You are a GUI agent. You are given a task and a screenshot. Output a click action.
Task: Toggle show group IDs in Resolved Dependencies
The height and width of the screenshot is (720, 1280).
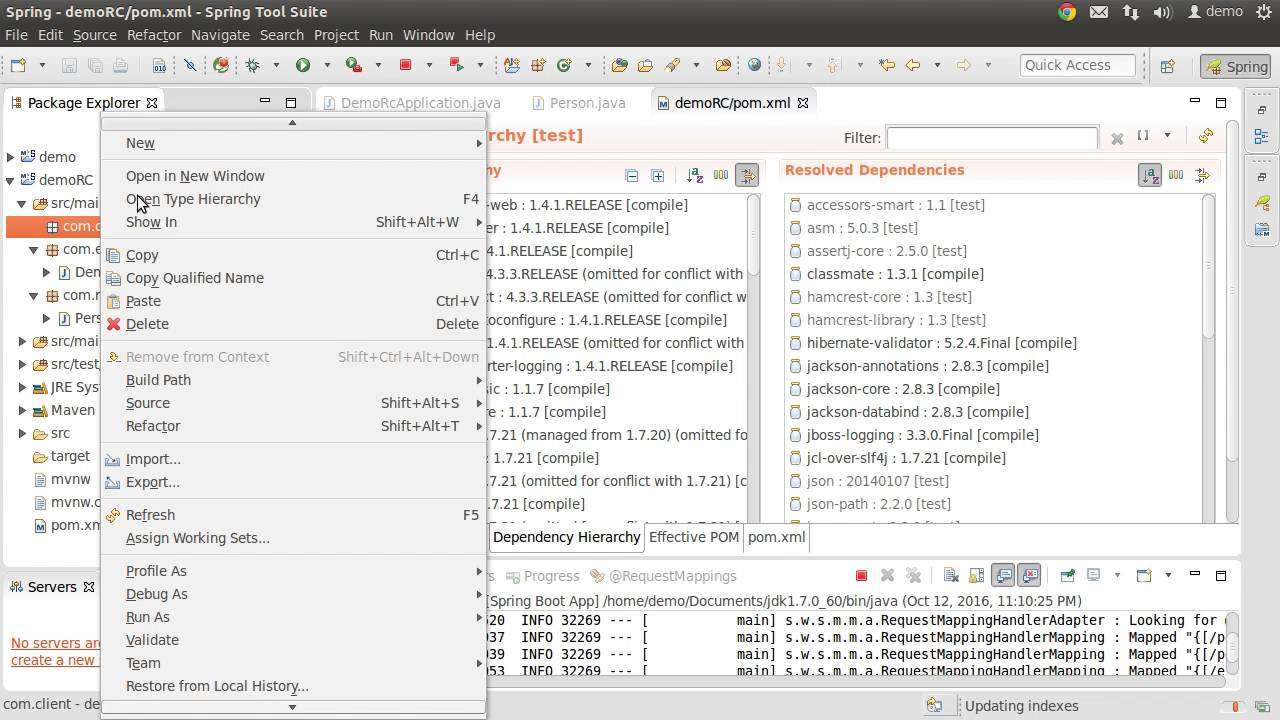(x=1176, y=175)
